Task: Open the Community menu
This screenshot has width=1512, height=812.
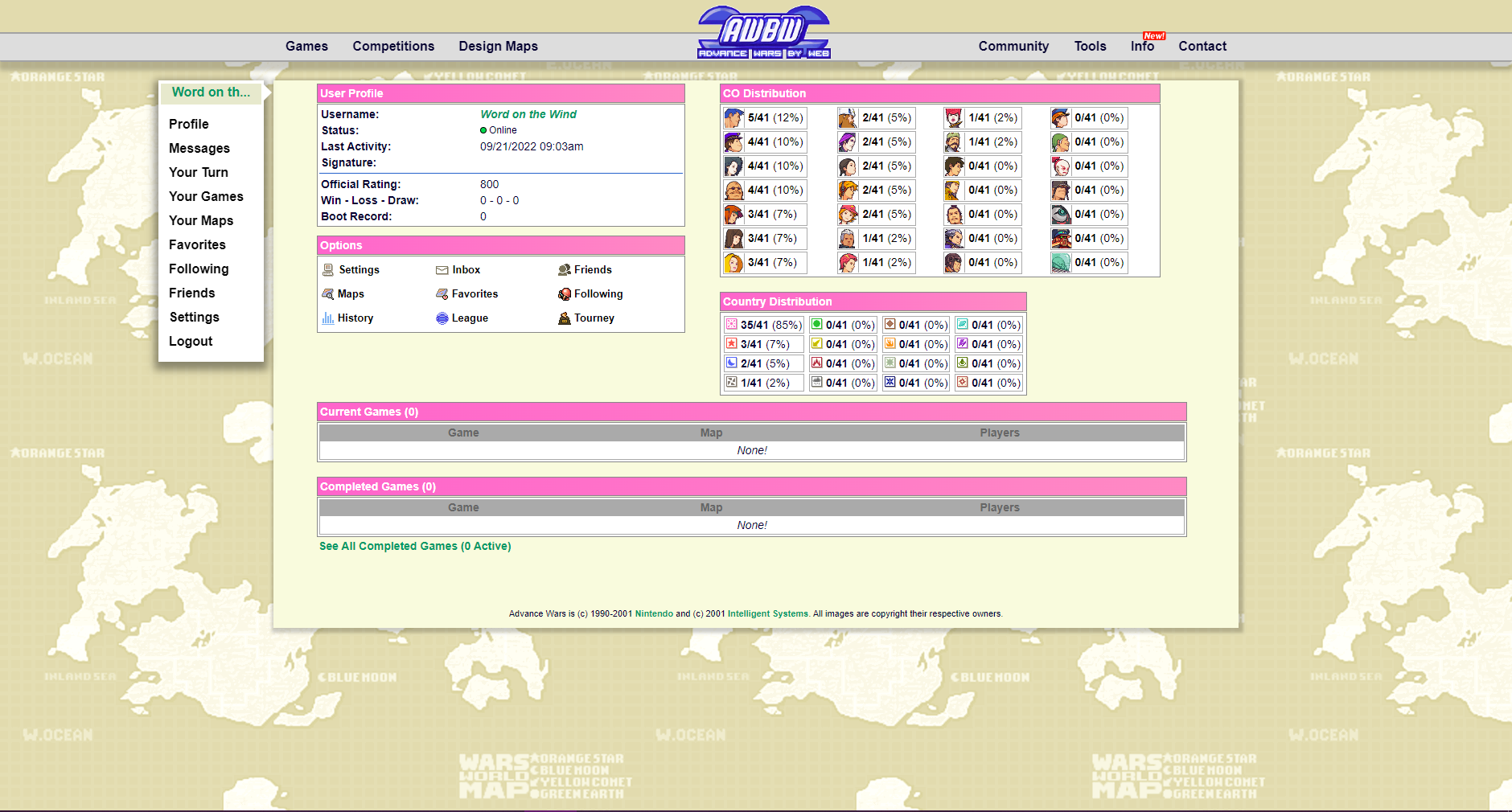Action: click(x=1013, y=47)
